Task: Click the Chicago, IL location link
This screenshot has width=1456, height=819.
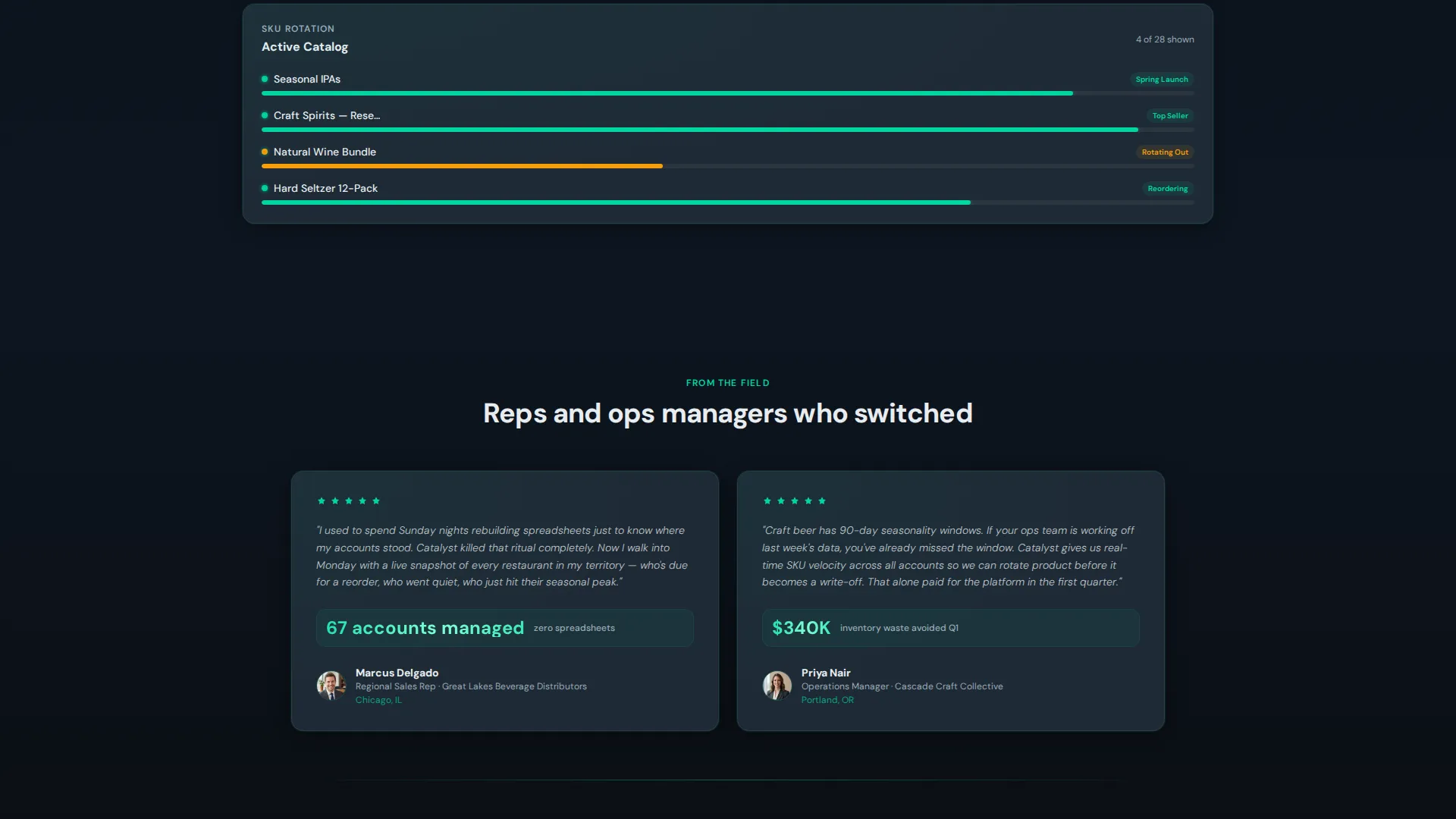Action: click(x=378, y=700)
